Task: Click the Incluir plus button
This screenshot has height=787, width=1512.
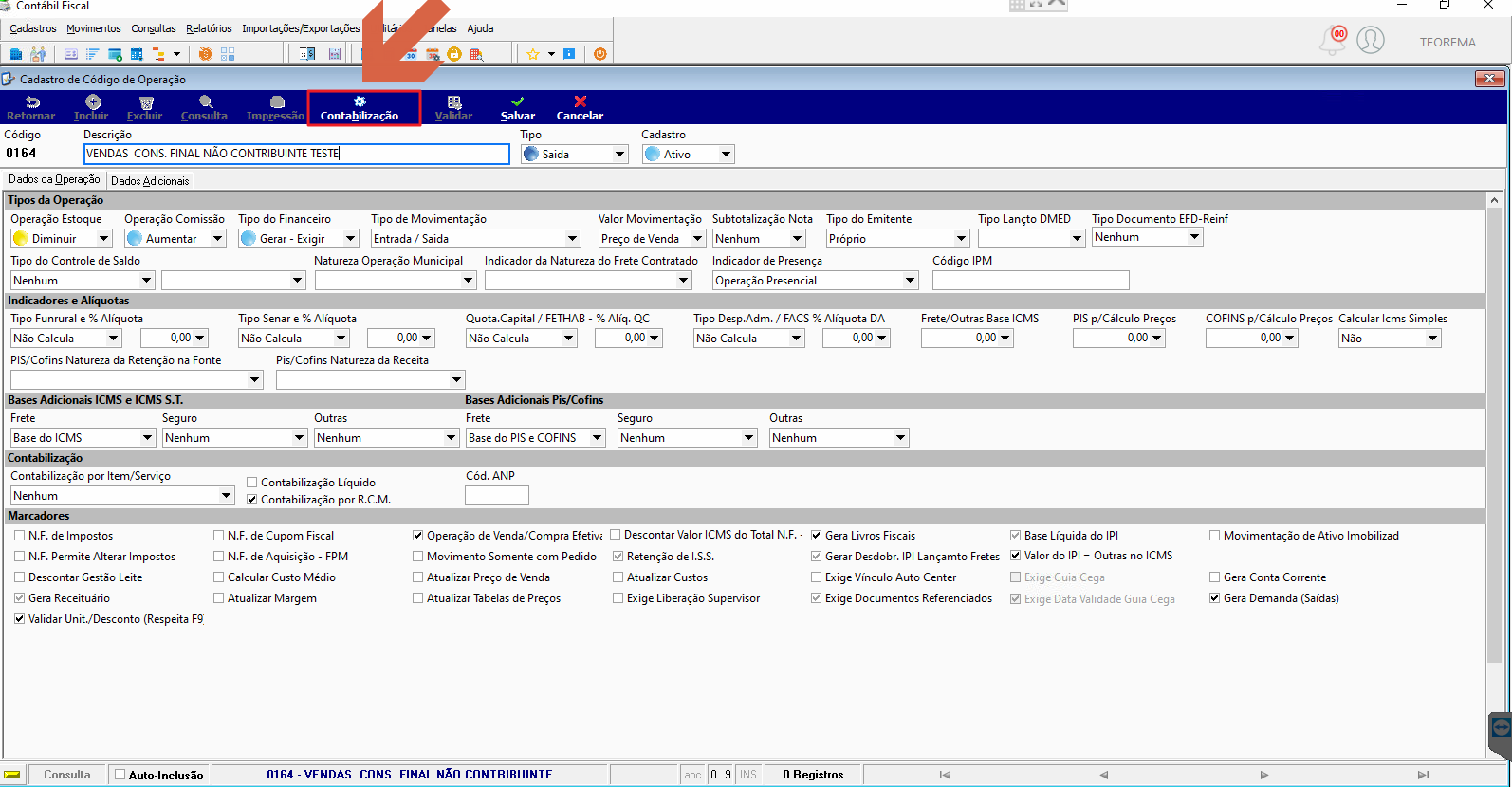Action: pos(92,108)
